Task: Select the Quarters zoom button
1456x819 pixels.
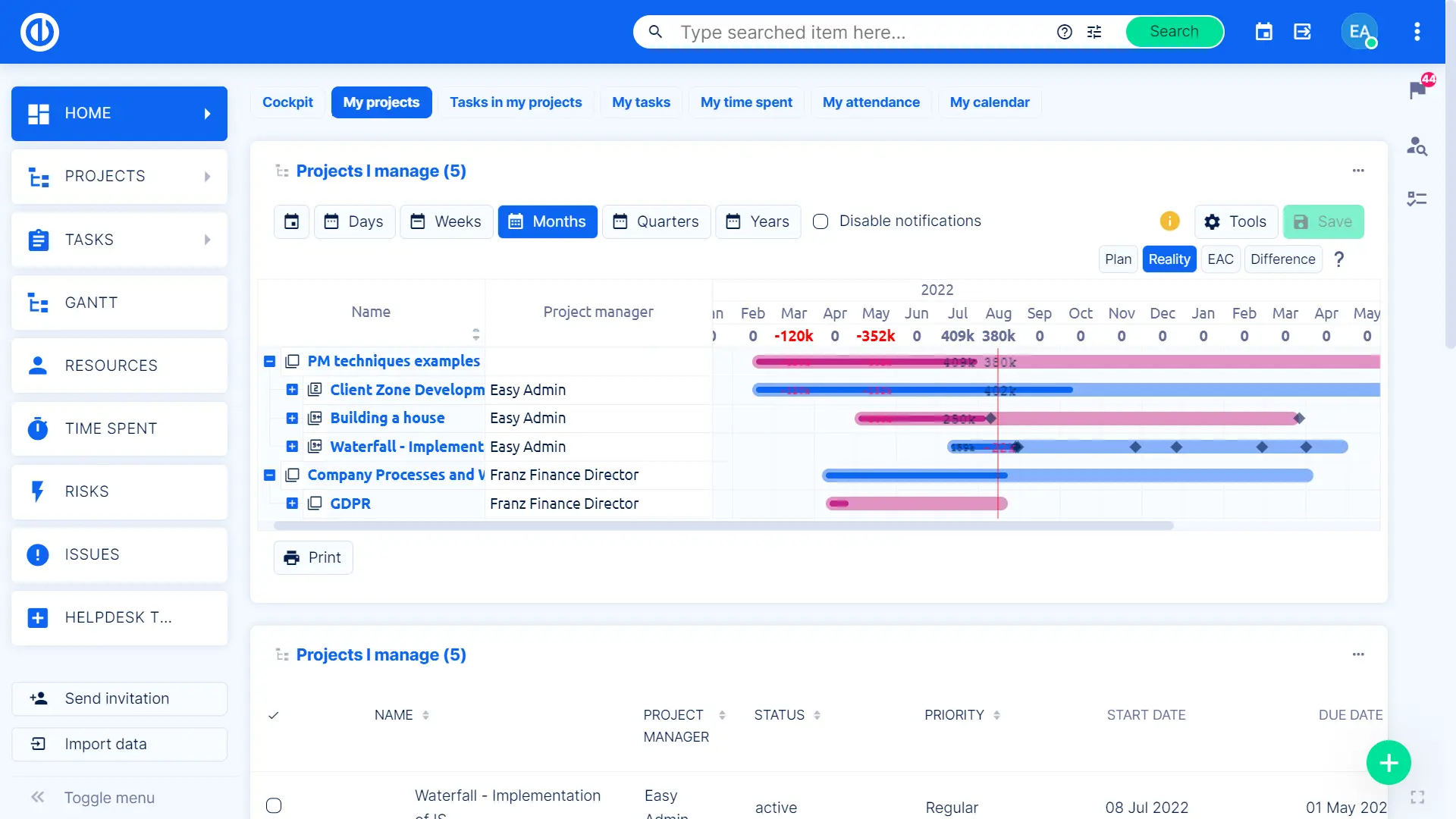Action: [656, 221]
